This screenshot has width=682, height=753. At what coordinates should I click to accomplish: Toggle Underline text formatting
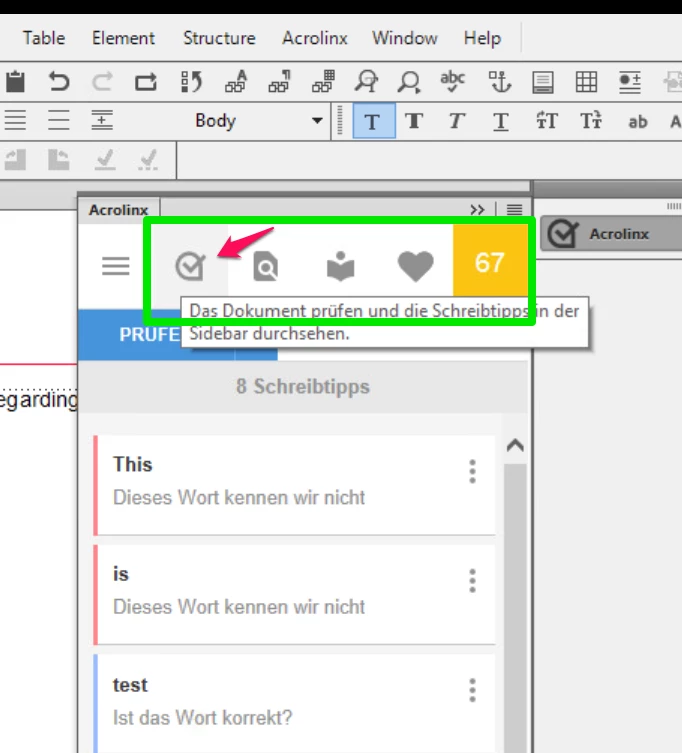click(x=500, y=121)
